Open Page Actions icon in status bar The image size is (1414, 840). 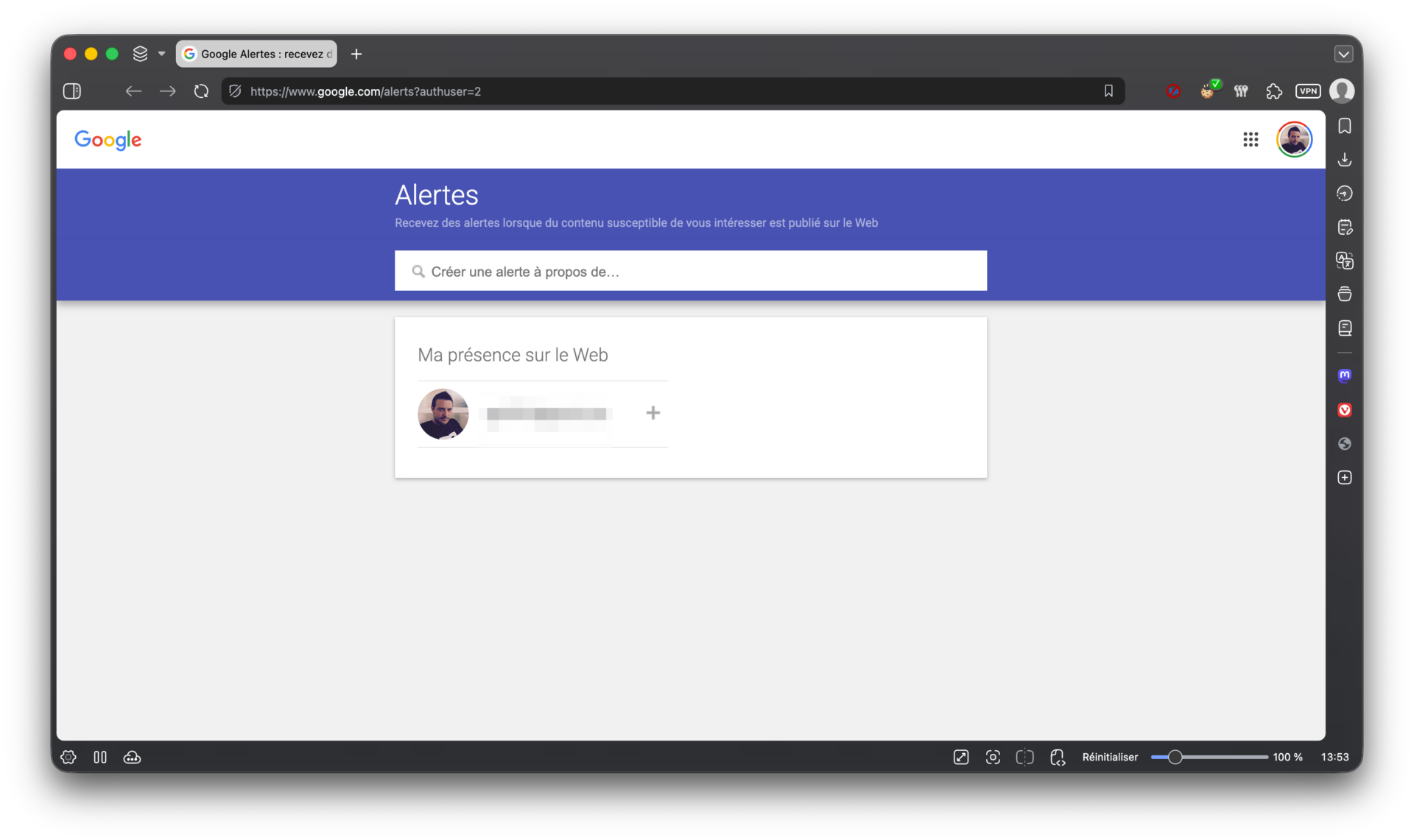click(1058, 758)
